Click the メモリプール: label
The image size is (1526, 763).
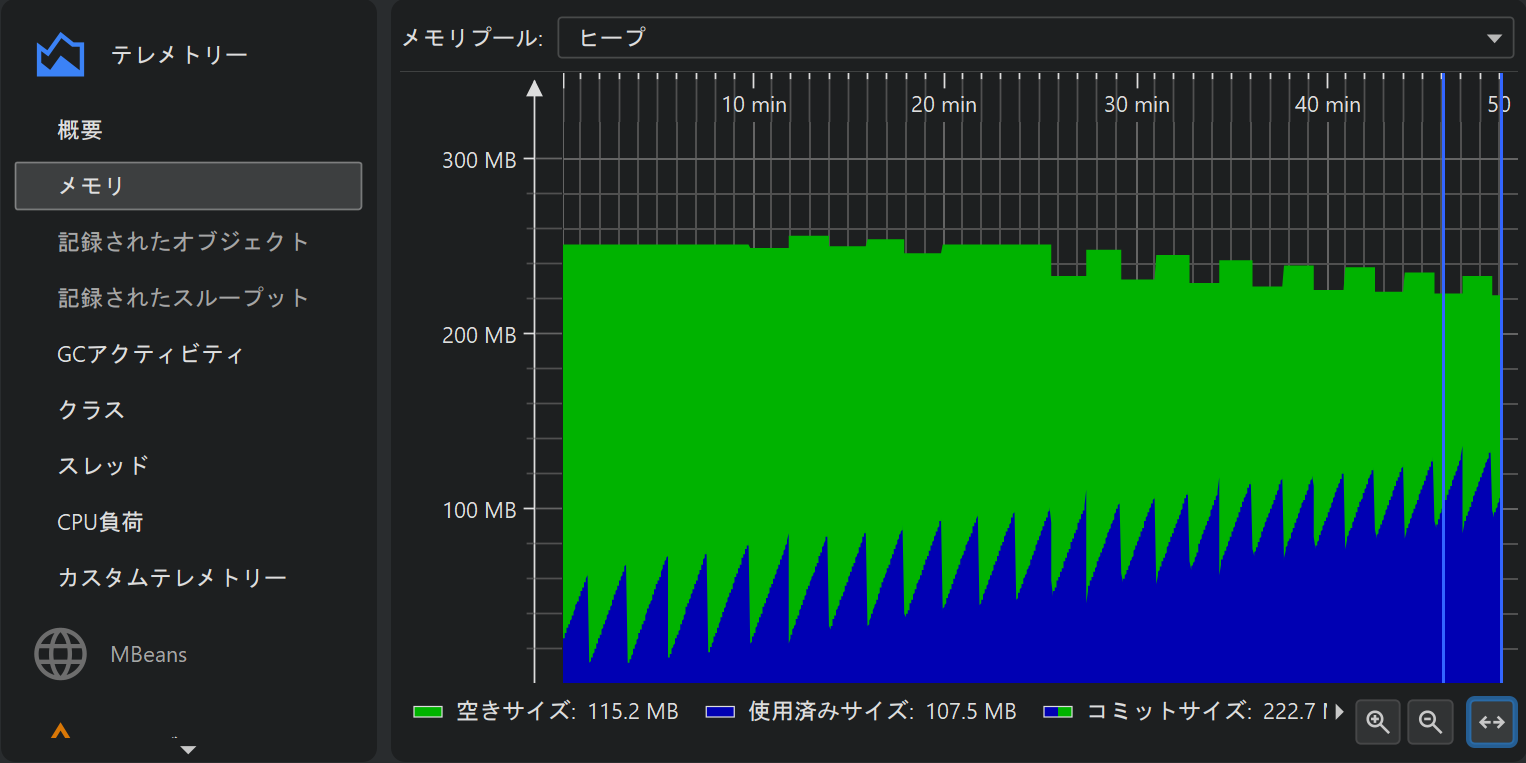pyautogui.click(x=472, y=39)
